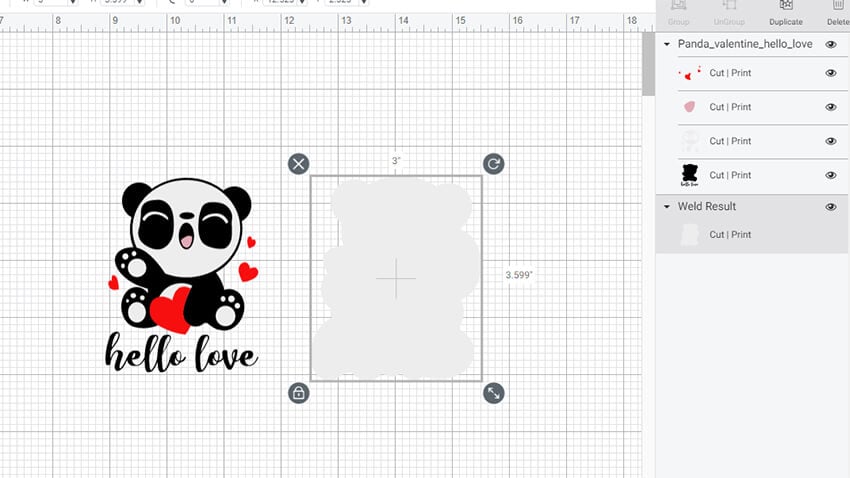Click the 3.599" height dimension label

[519, 275]
